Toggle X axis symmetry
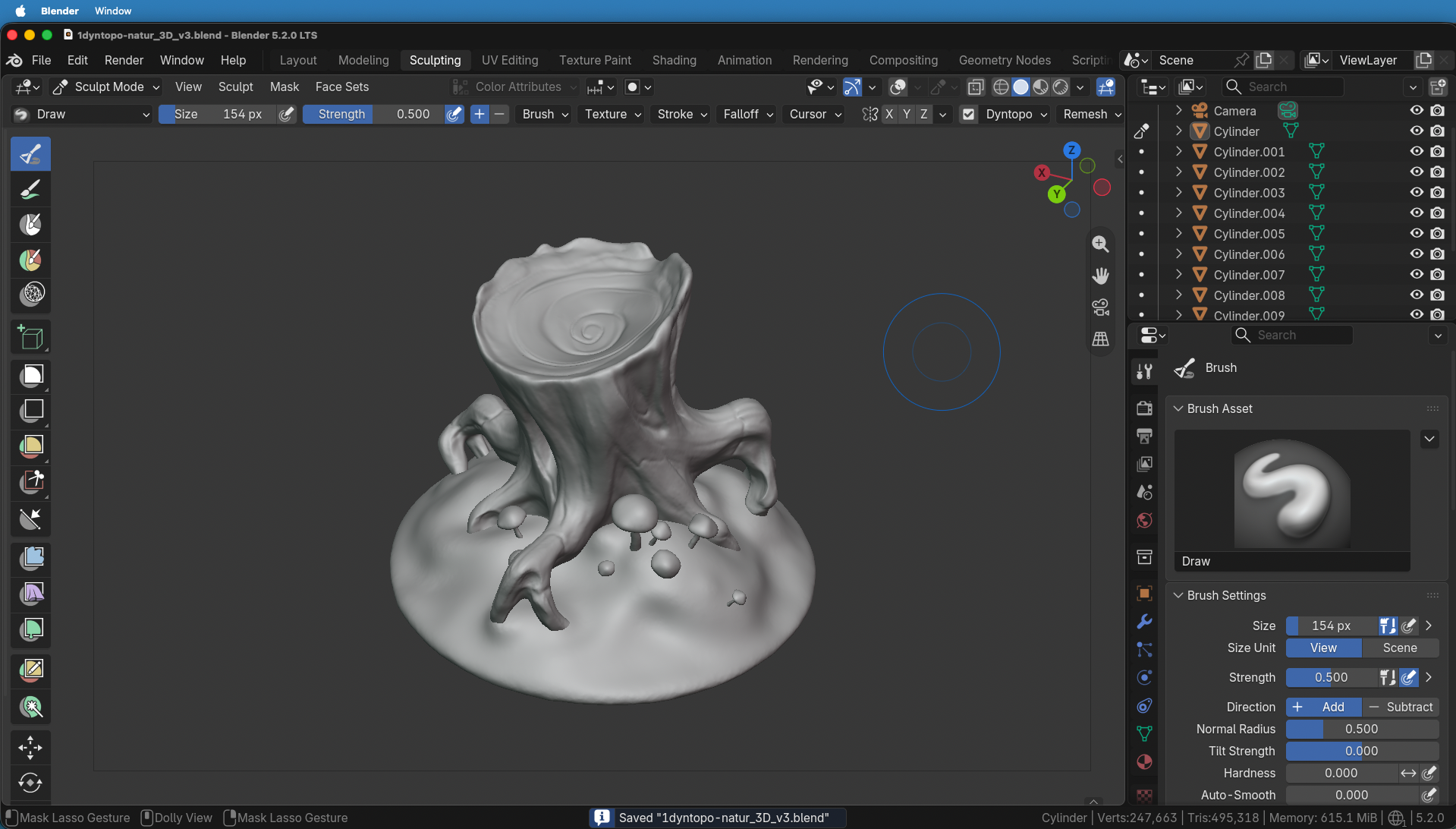This screenshot has width=1456, height=829. pyautogui.click(x=889, y=115)
